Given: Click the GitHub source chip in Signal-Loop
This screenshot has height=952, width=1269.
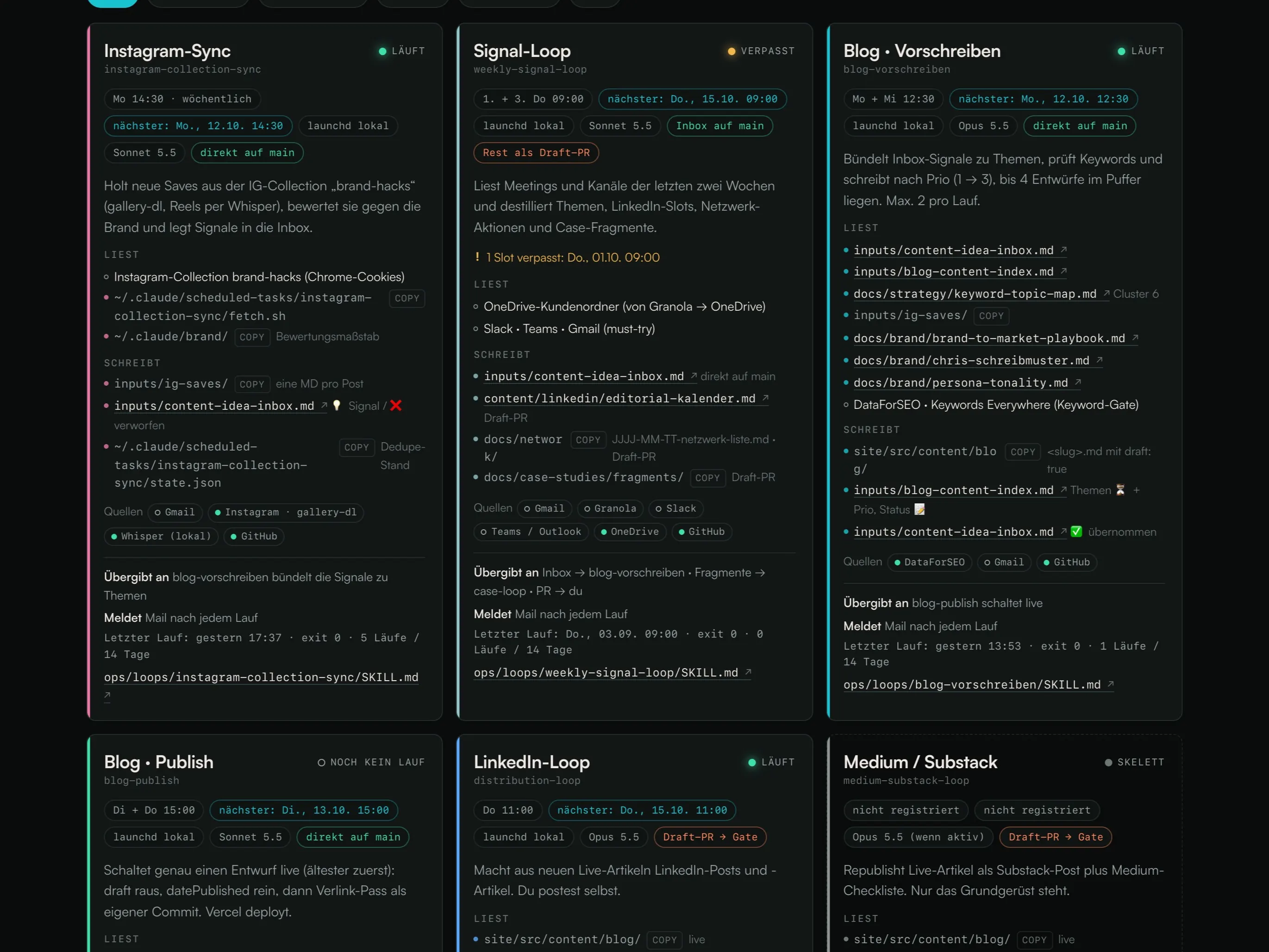Looking at the screenshot, I should click(701, 532).
